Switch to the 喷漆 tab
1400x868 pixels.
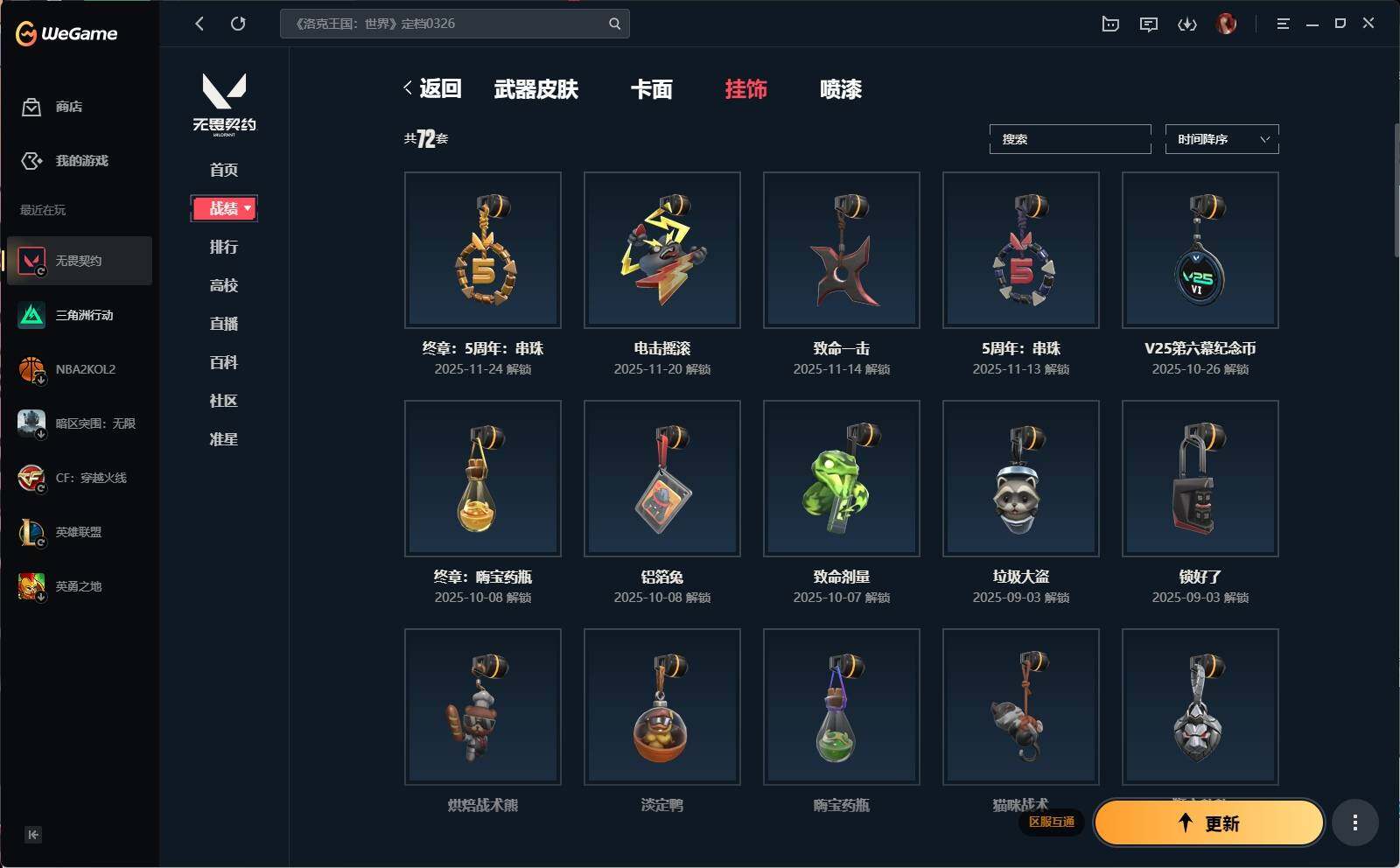coord(840,89)
